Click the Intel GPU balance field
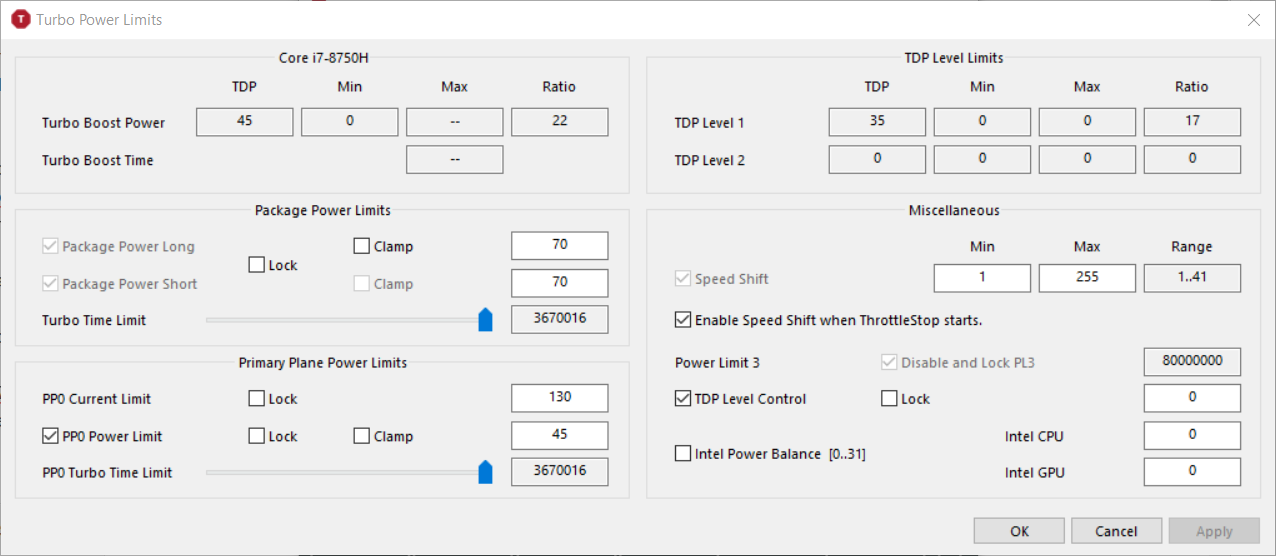Viewport: 1276px width, 556px height. pos(1192,472)
